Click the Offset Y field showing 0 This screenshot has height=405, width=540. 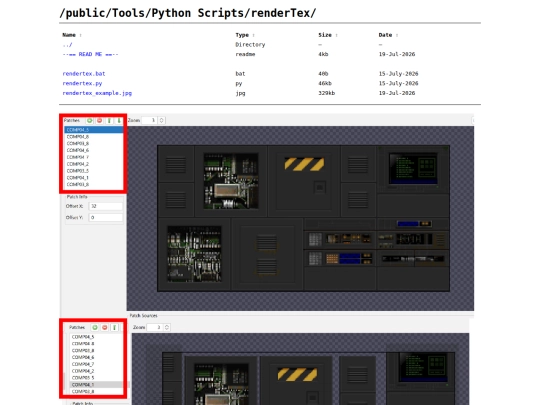coord(105,217)
